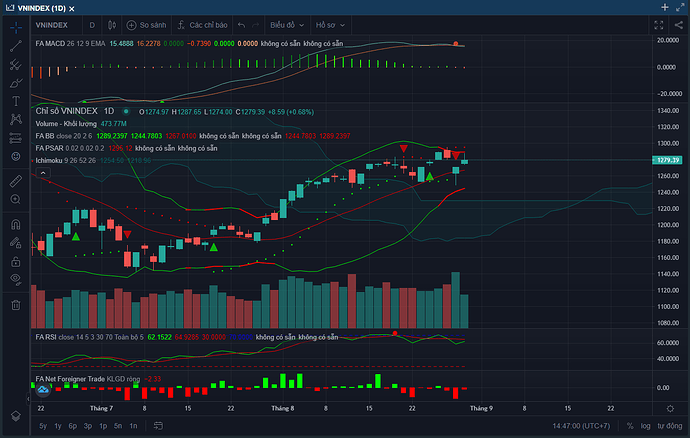The width and height of the screenshot is (690, 438).
Task: Open Các chỉ báo indicators menu
Action: click(x=203, y=25)
